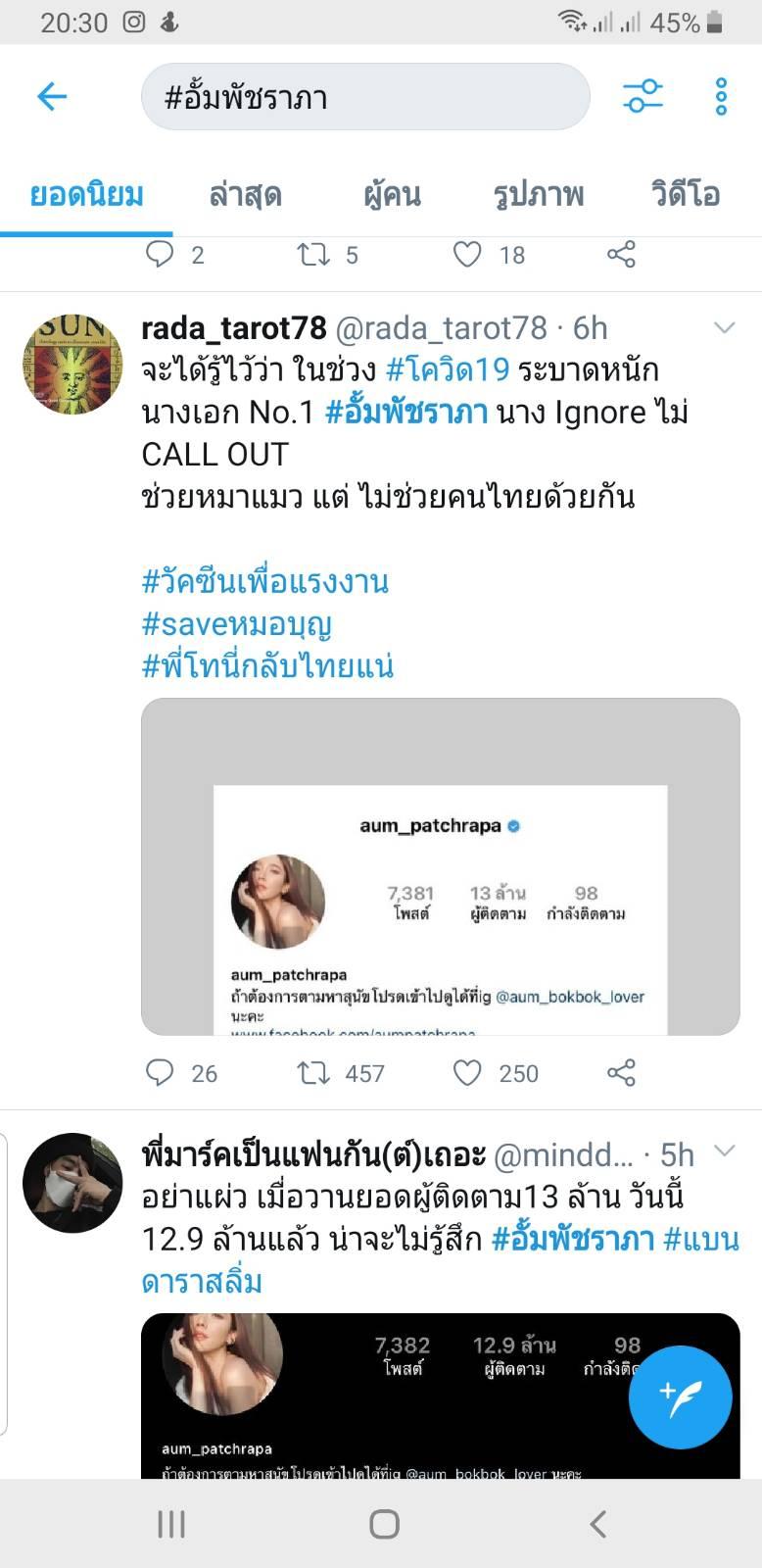
Task: Switch to the ล่าสุด tab
Action: [x=245, y=194]
